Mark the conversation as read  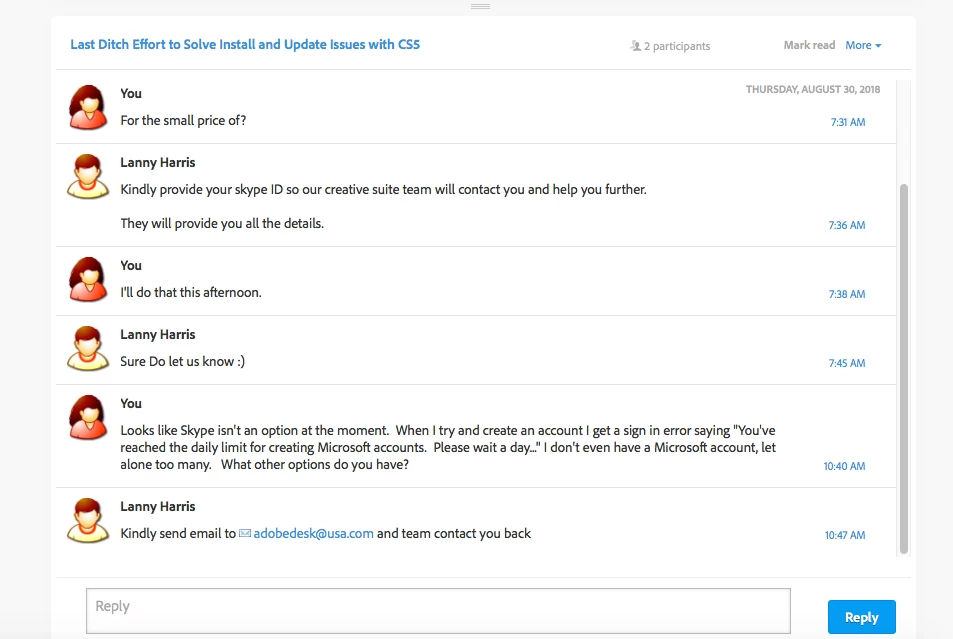pos(809,45)
